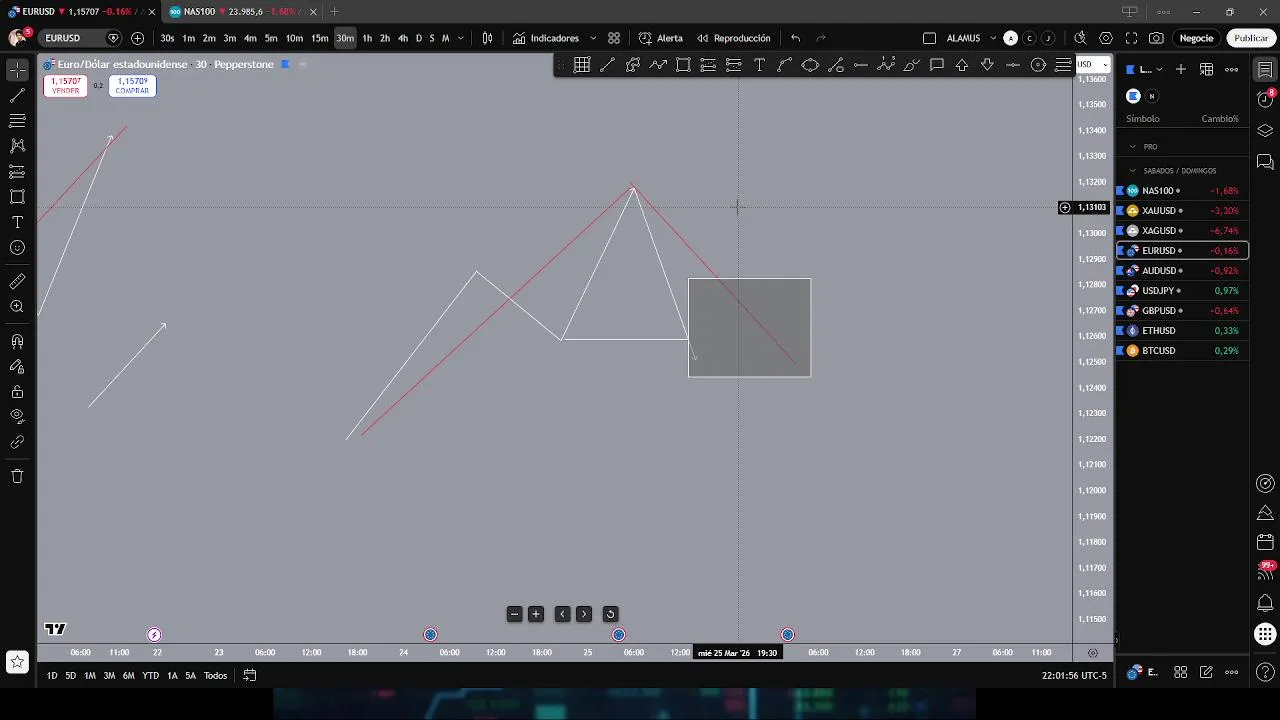Image resolution: width=1280 pixels, height=720 pixels.
Task: Open the watchlist name dropdown
Action: (x=1146, y=69)
